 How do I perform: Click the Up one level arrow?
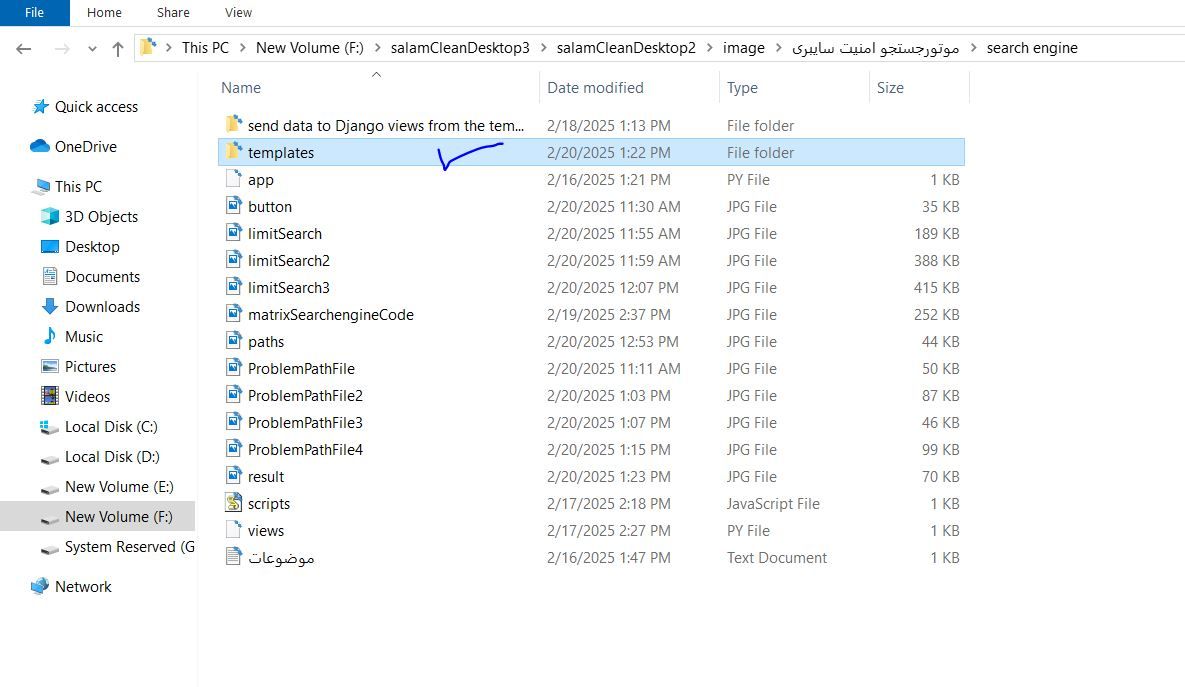point(118,48)
